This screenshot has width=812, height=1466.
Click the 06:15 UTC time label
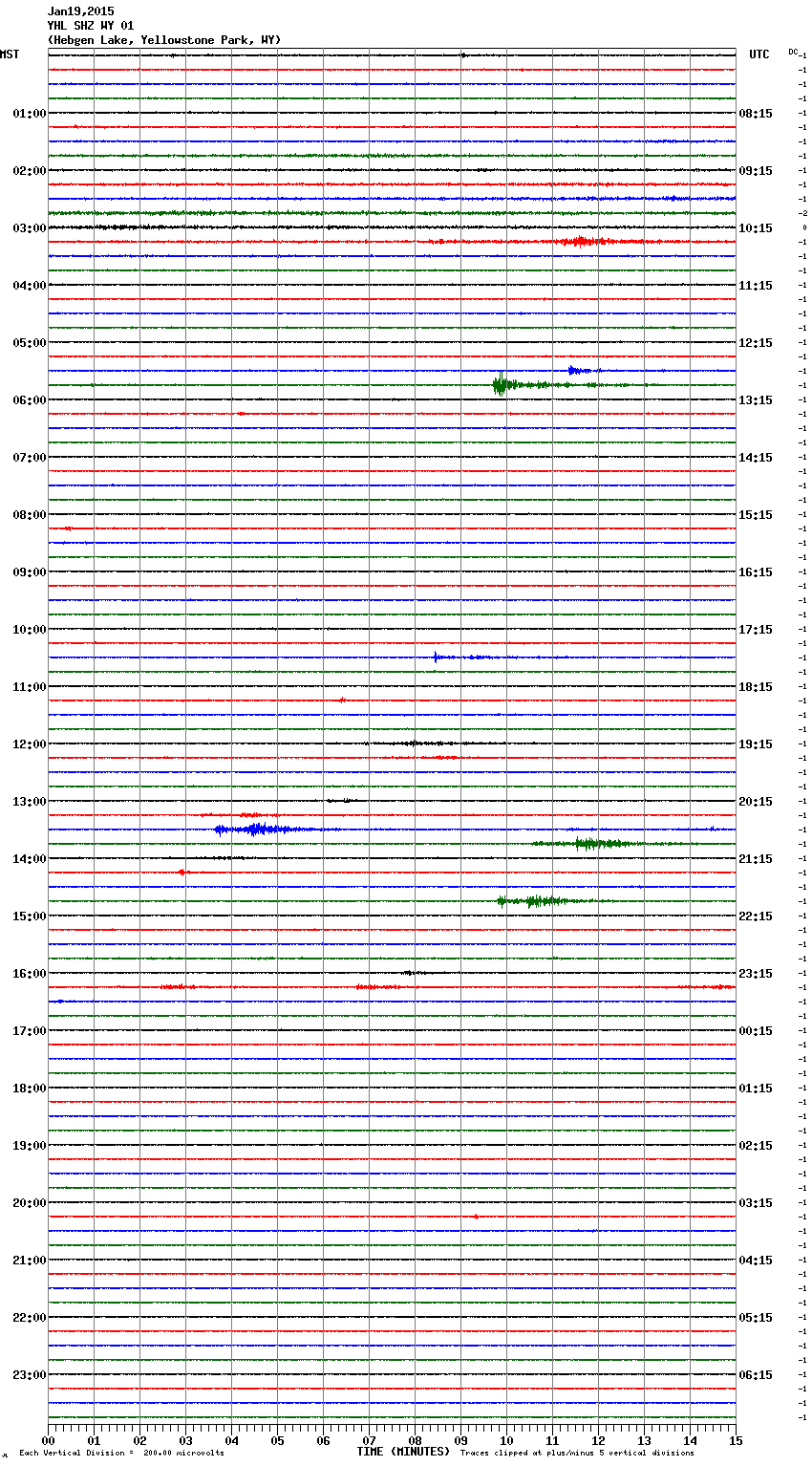point(756,1375)
